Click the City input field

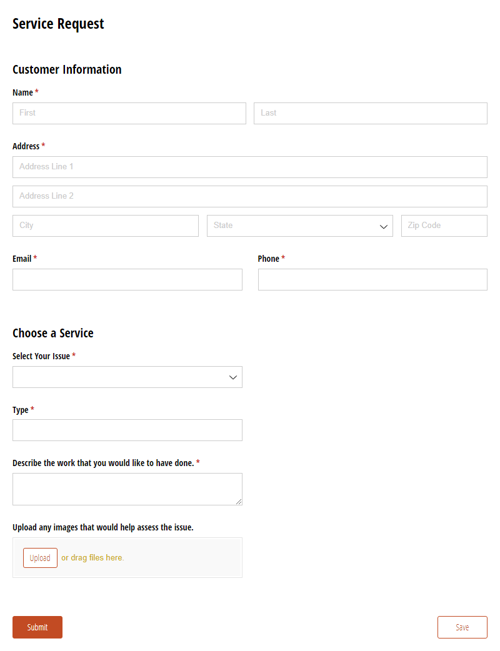pyautogui.click(x=105, y=226)
